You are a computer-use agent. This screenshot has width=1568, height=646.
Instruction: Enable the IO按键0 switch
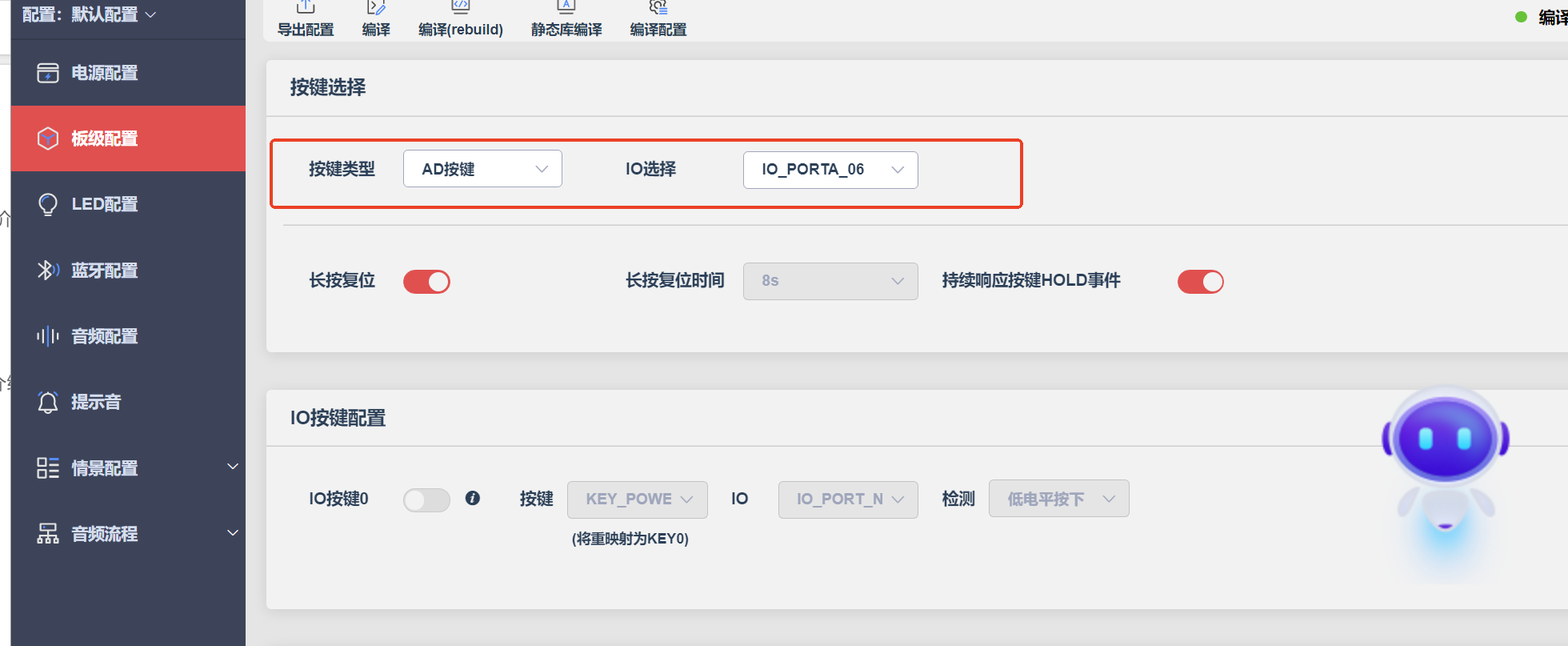point(426,500)
